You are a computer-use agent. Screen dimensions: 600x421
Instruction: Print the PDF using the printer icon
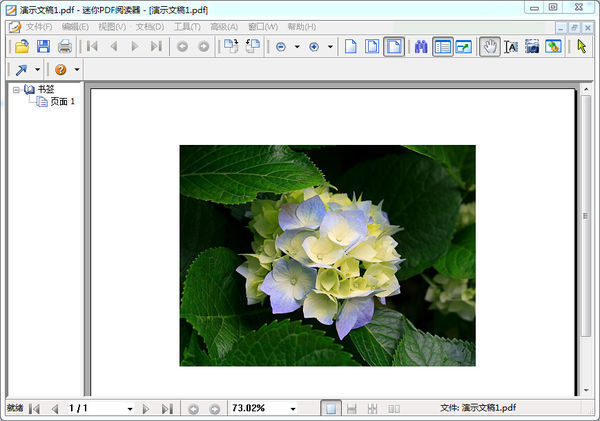(65, 46)
